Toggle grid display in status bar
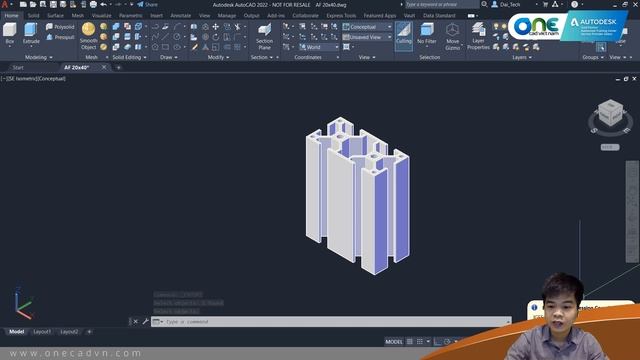Screen dimensions: 640x360 click(x=410, y=342)
